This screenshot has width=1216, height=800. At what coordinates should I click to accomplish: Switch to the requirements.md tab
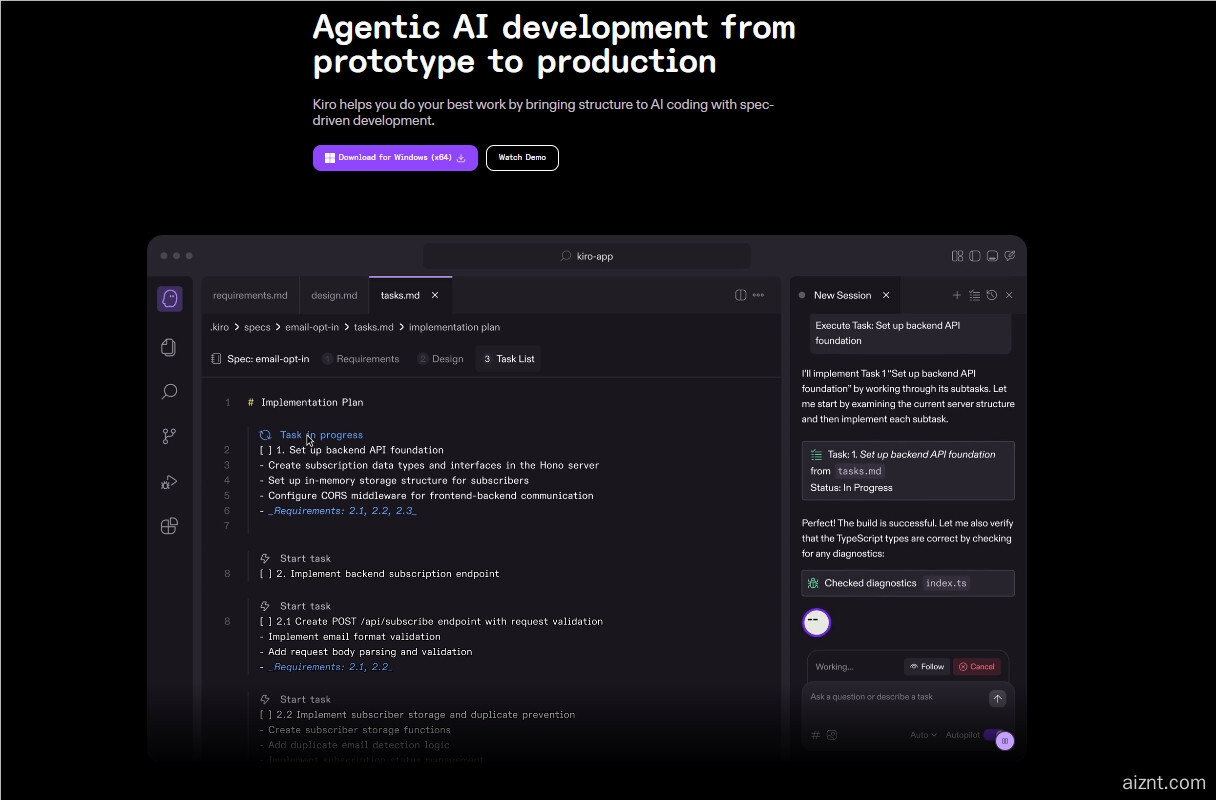(250, 295)
